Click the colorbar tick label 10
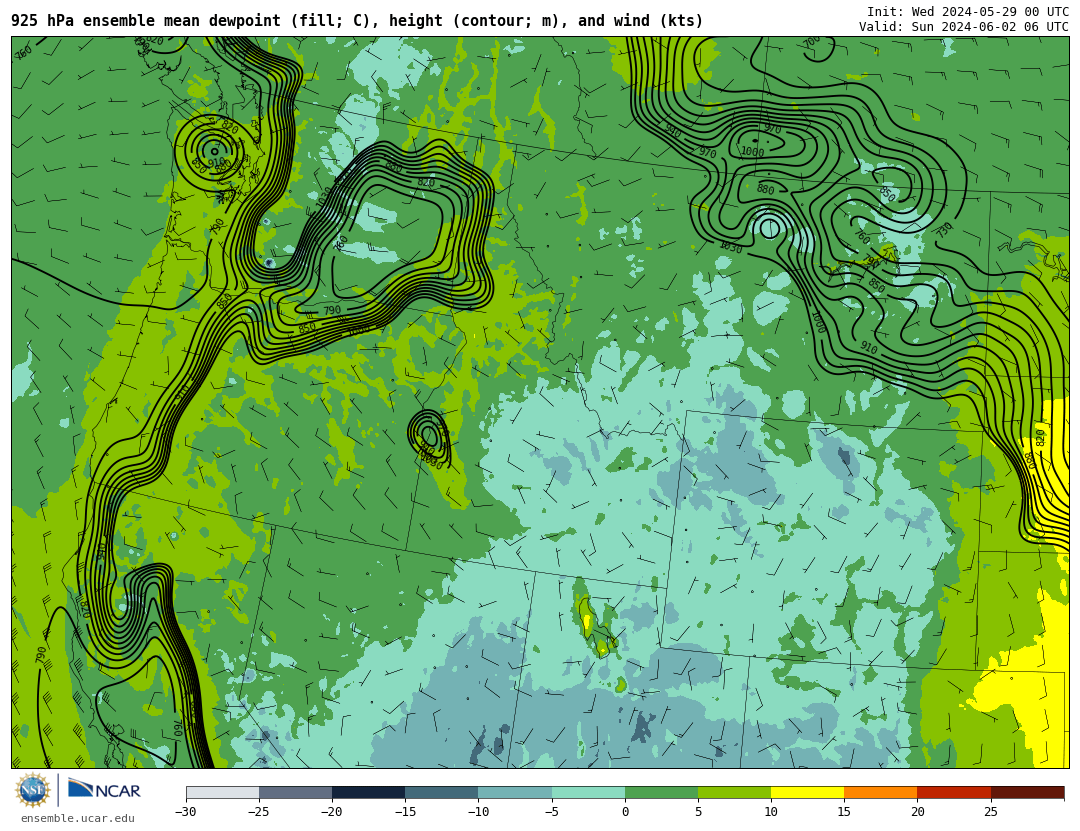The image size is (1080, 831). [x=771, y=812]
